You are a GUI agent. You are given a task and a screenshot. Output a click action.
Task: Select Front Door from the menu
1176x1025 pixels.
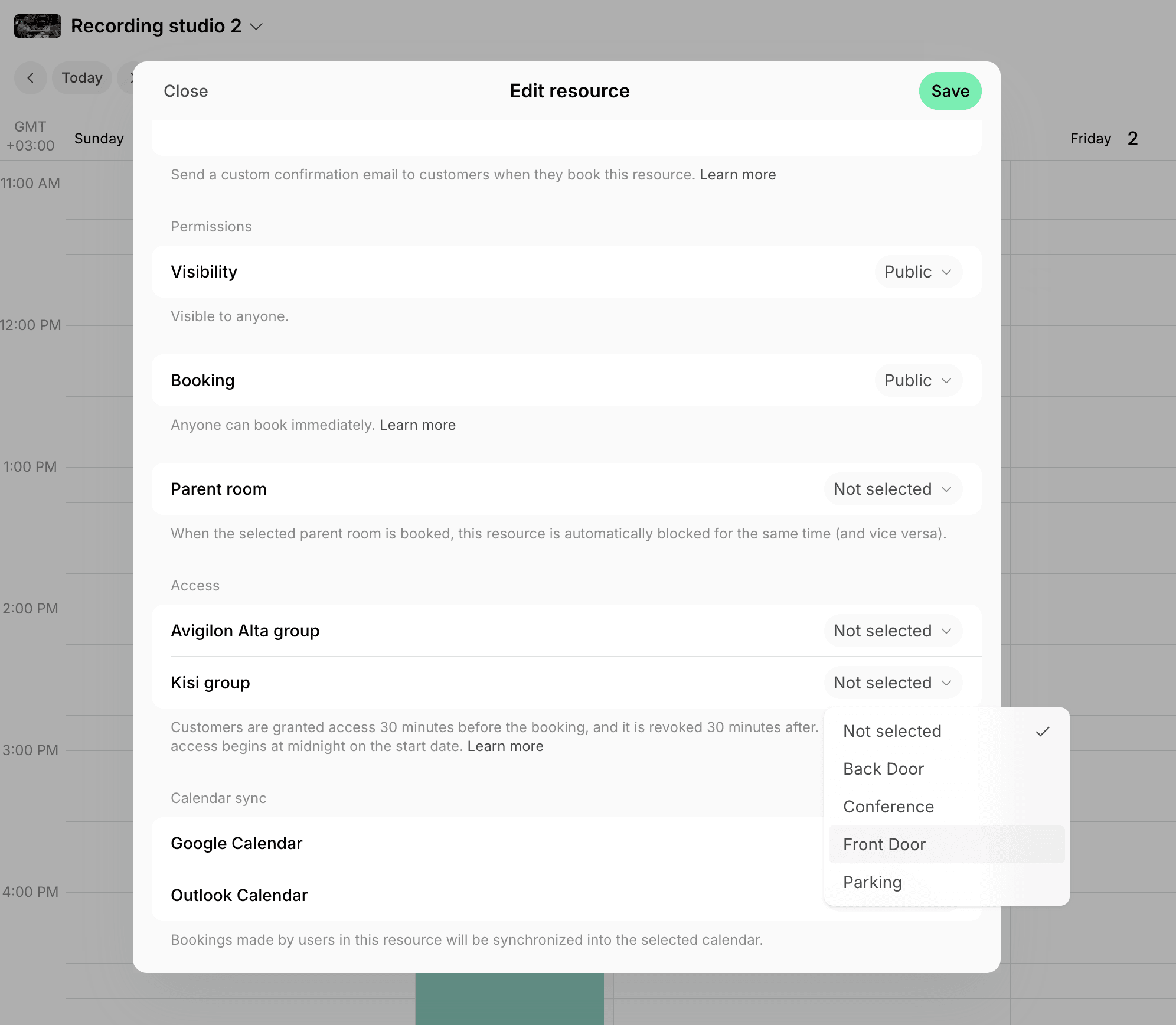[946, 844]
